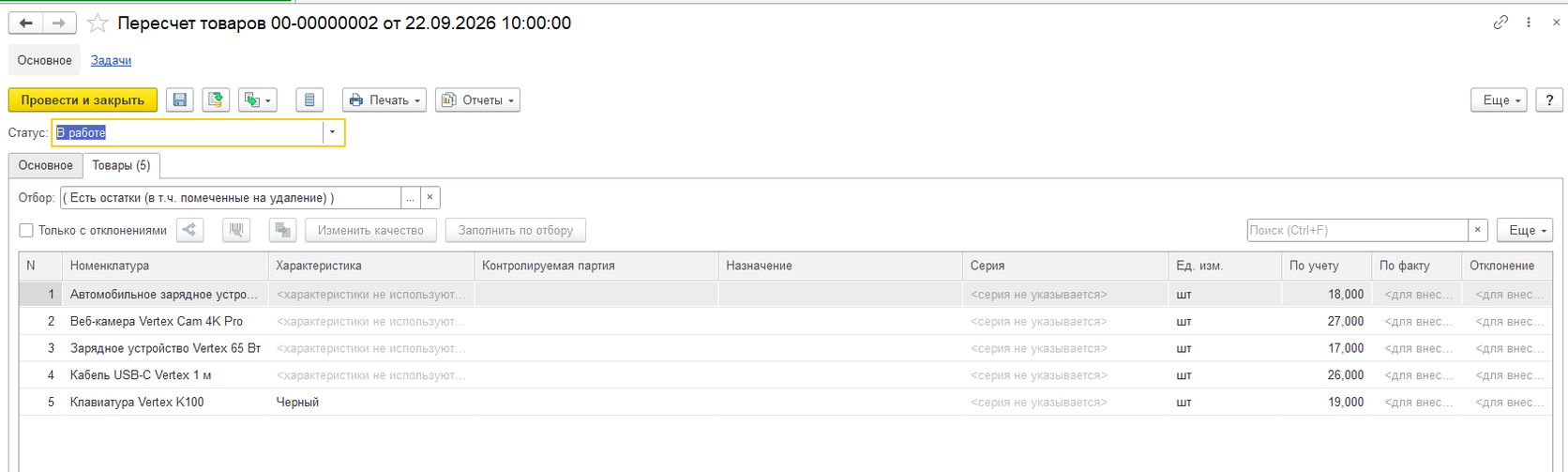Add document to favorites with the star

pos(98,23)
